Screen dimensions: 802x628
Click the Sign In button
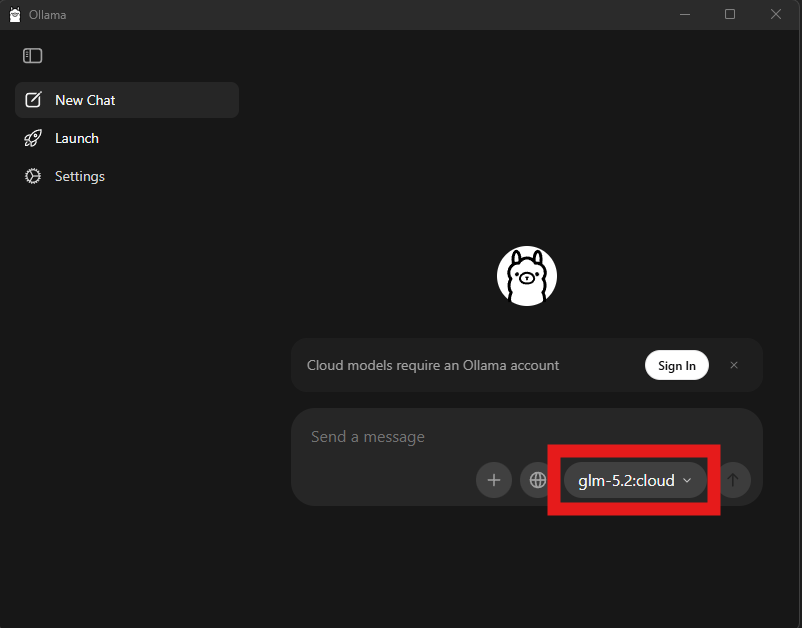676,365
